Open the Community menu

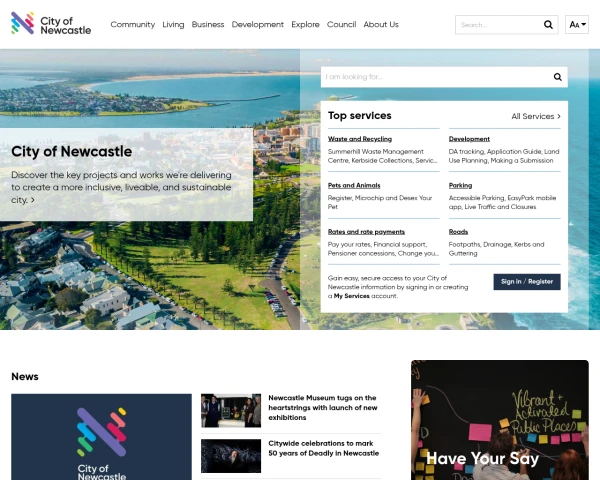point(132,24)
